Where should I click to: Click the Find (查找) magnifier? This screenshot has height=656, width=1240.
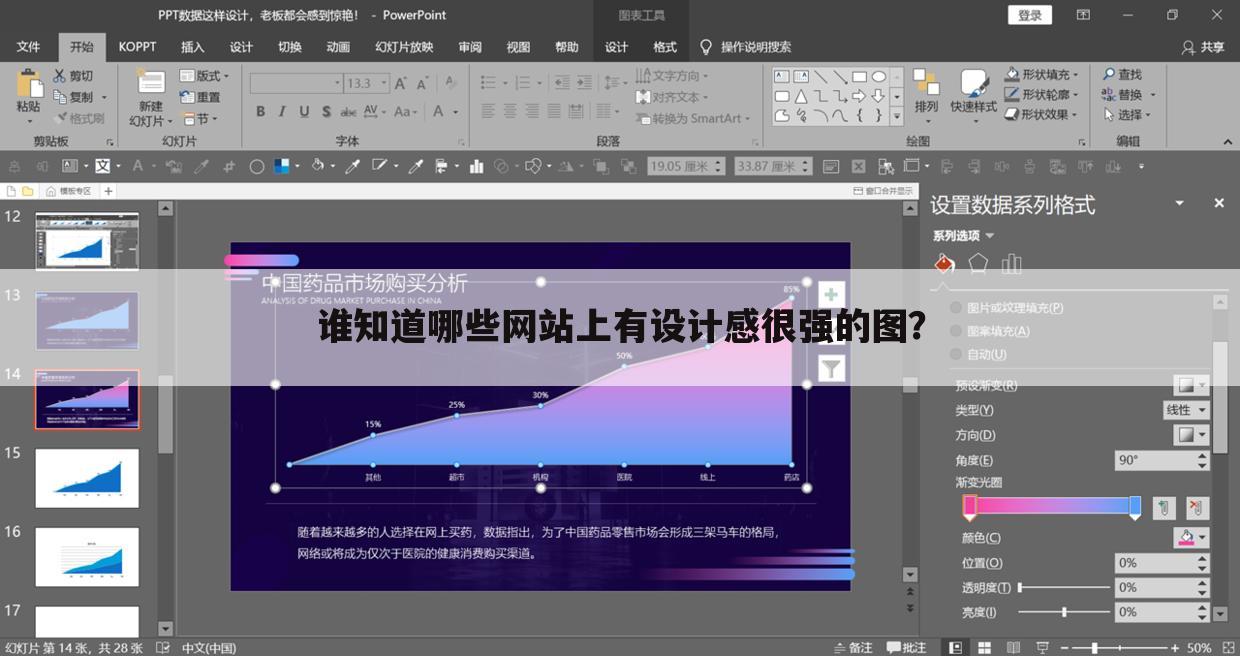(1109, 75)
